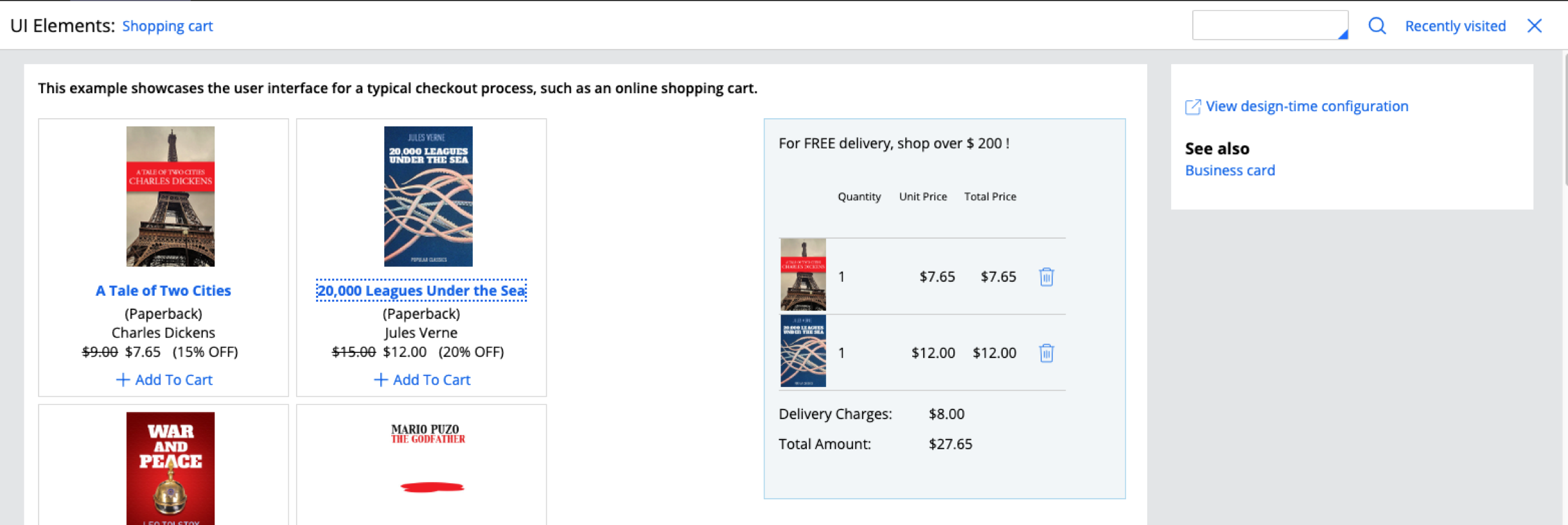The width and height of the screenshot is (1568, 525).
Task: Remove 20,000 Leagues item using trash icon
Action: (1046, 353)
